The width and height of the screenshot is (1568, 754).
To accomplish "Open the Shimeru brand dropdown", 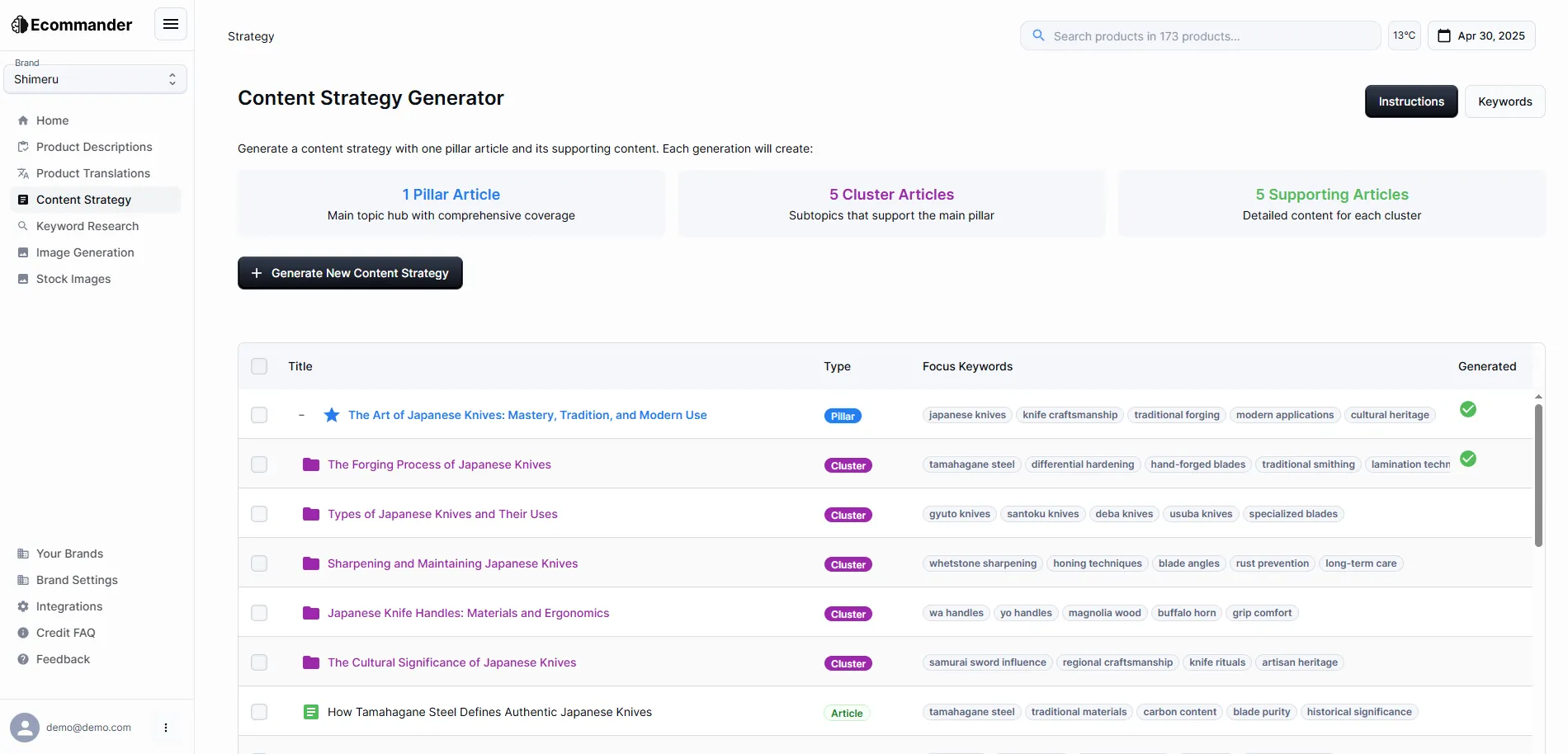I will (95, 79).
